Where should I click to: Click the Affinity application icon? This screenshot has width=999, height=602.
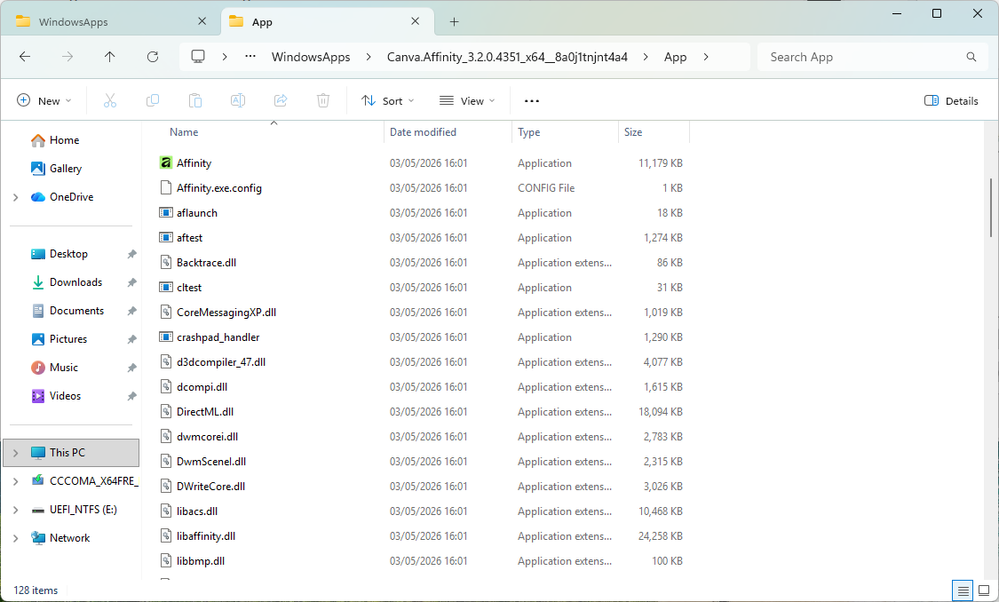click(166, 162)
